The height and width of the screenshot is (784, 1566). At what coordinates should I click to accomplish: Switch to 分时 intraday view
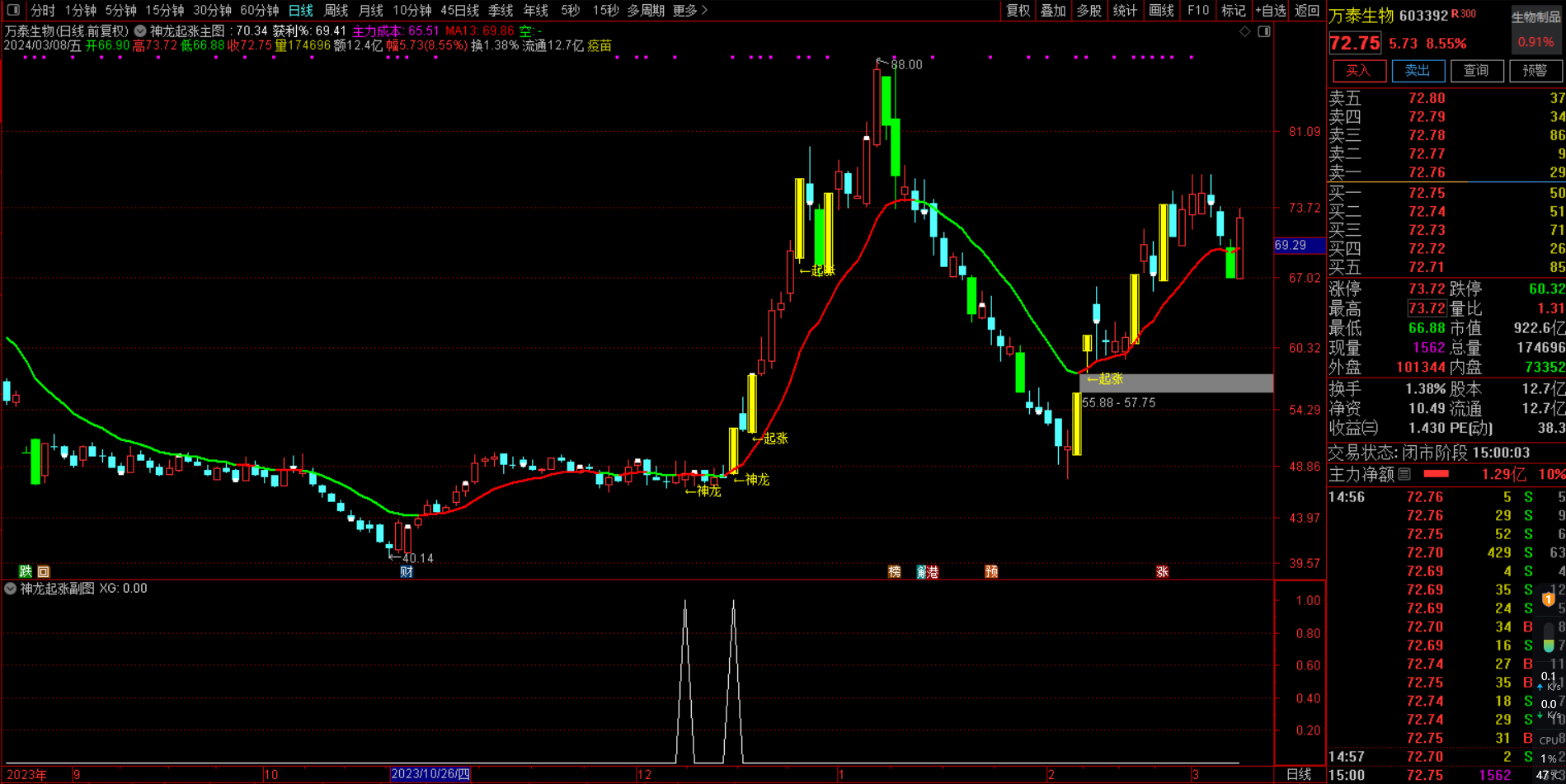point(42,10)
